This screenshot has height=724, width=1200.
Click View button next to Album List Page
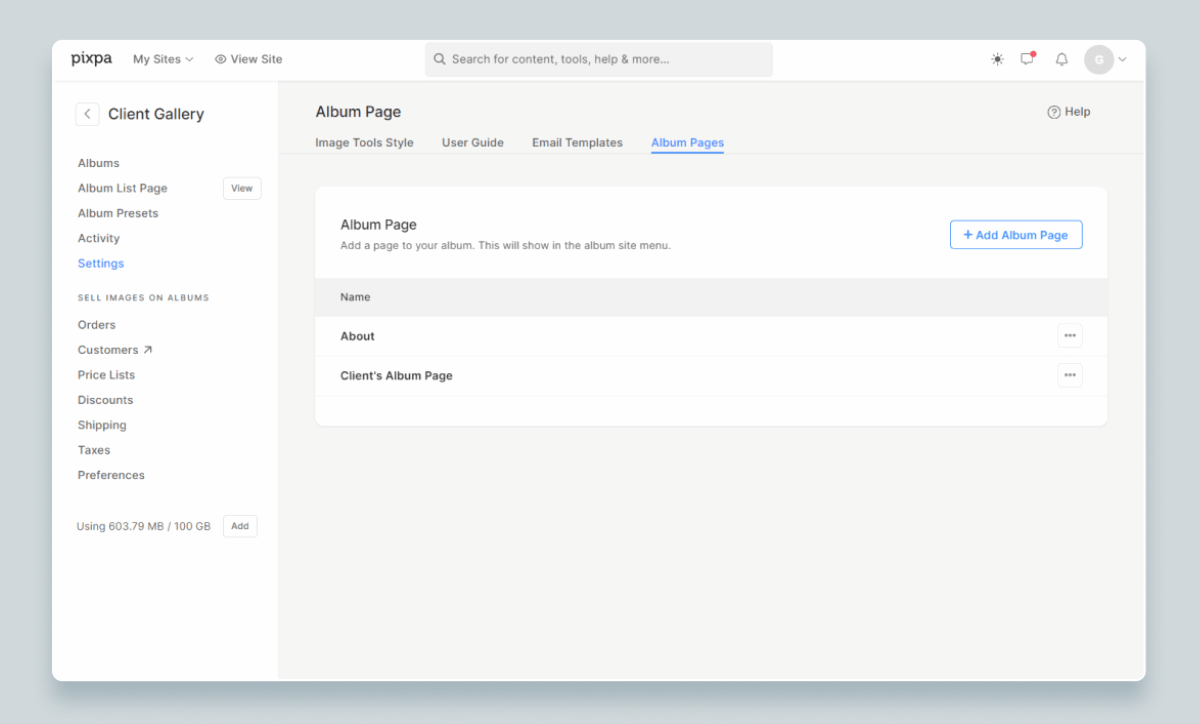coord(242,188)
